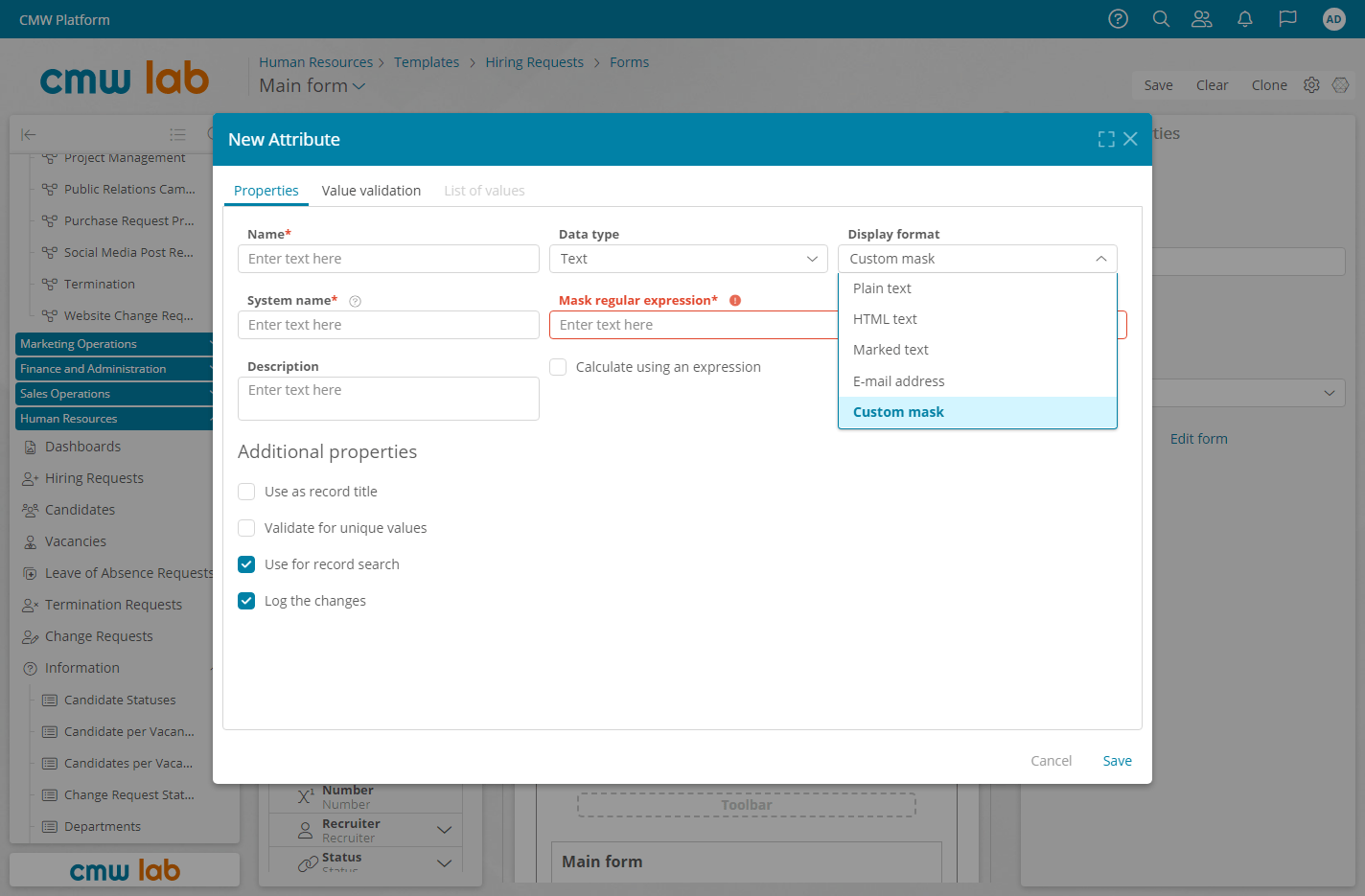Open Purchase Request Pr... tree item
Screen dimensions: 1365x896
[128, 221]
